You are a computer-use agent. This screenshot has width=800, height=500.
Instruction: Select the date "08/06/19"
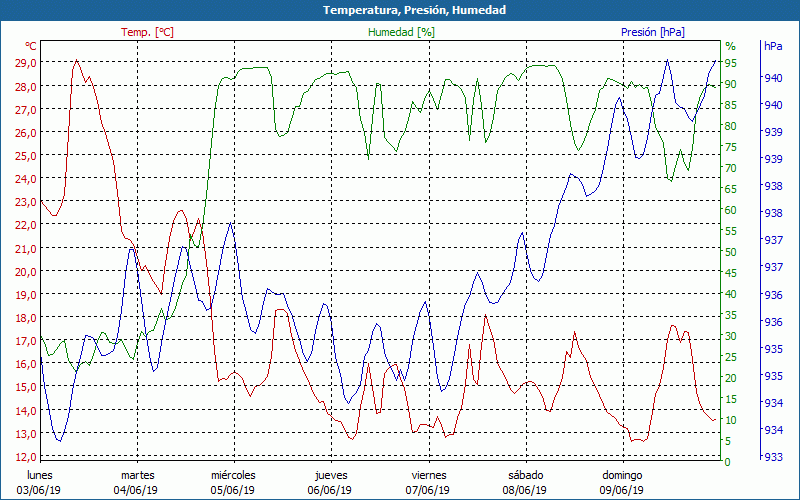point(524,490)
